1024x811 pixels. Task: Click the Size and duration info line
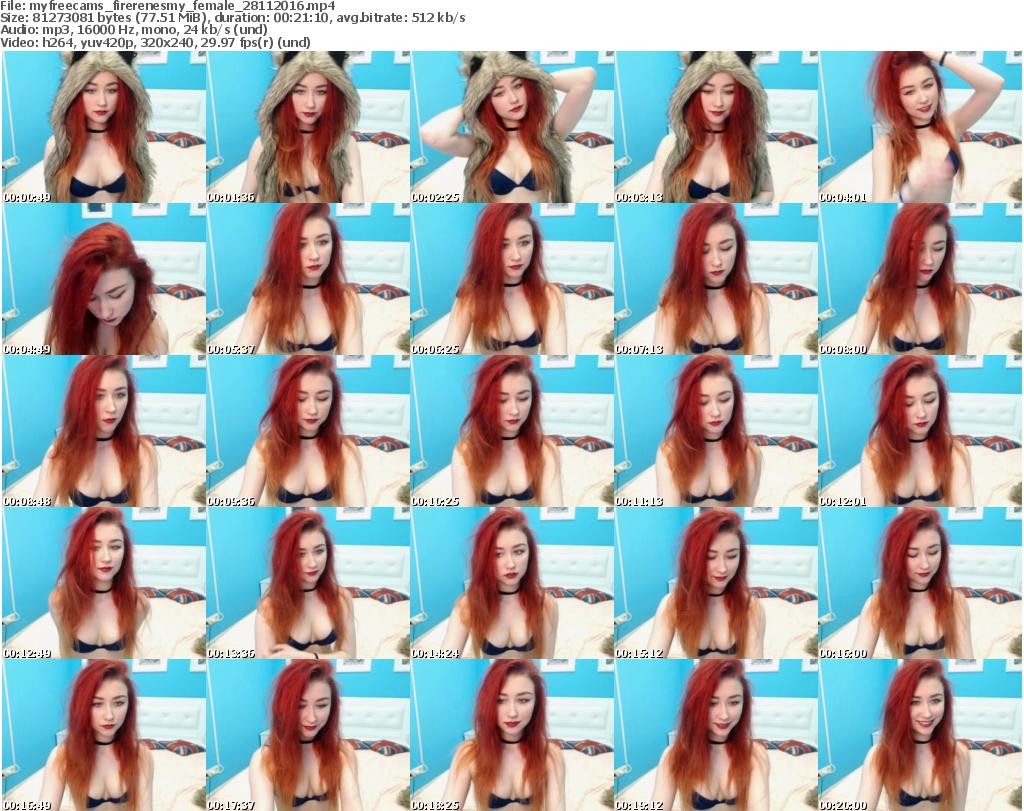click(x=232, y=18)
